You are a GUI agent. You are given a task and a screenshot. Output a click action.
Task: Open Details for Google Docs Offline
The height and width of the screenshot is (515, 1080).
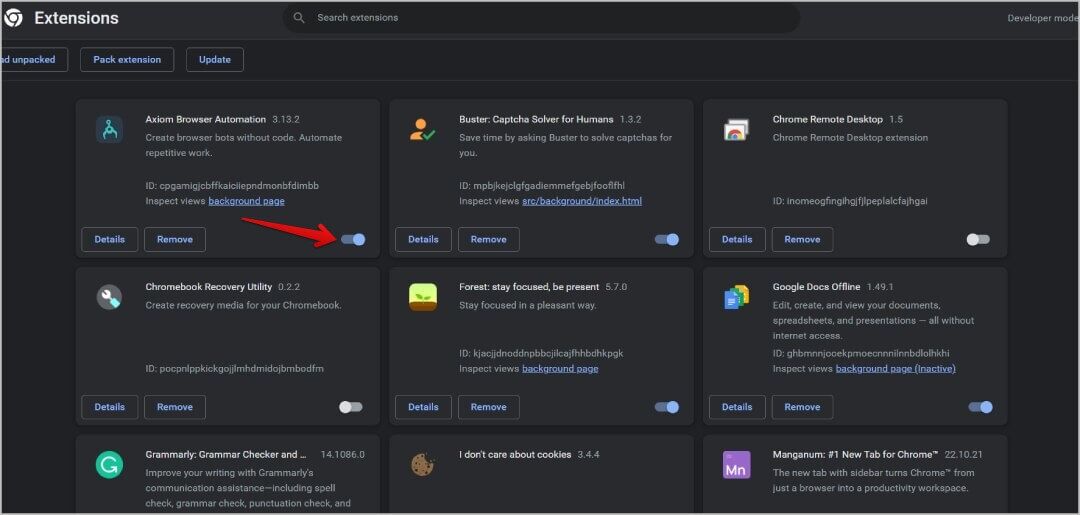pyautogui.click(x=737, y=407)
